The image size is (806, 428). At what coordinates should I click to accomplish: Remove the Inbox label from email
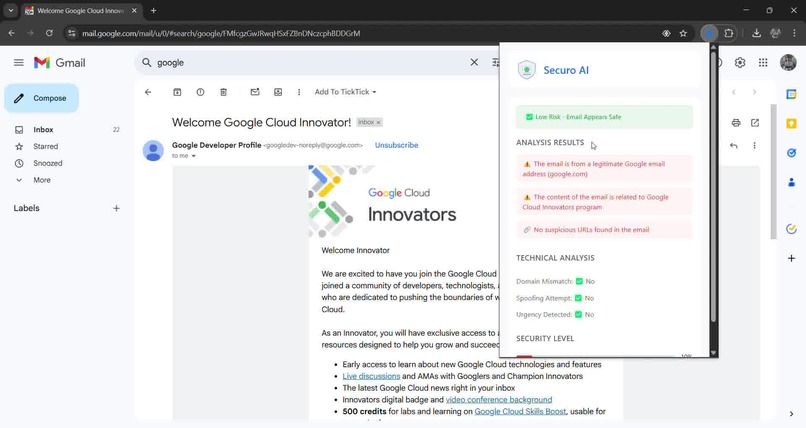379,122
